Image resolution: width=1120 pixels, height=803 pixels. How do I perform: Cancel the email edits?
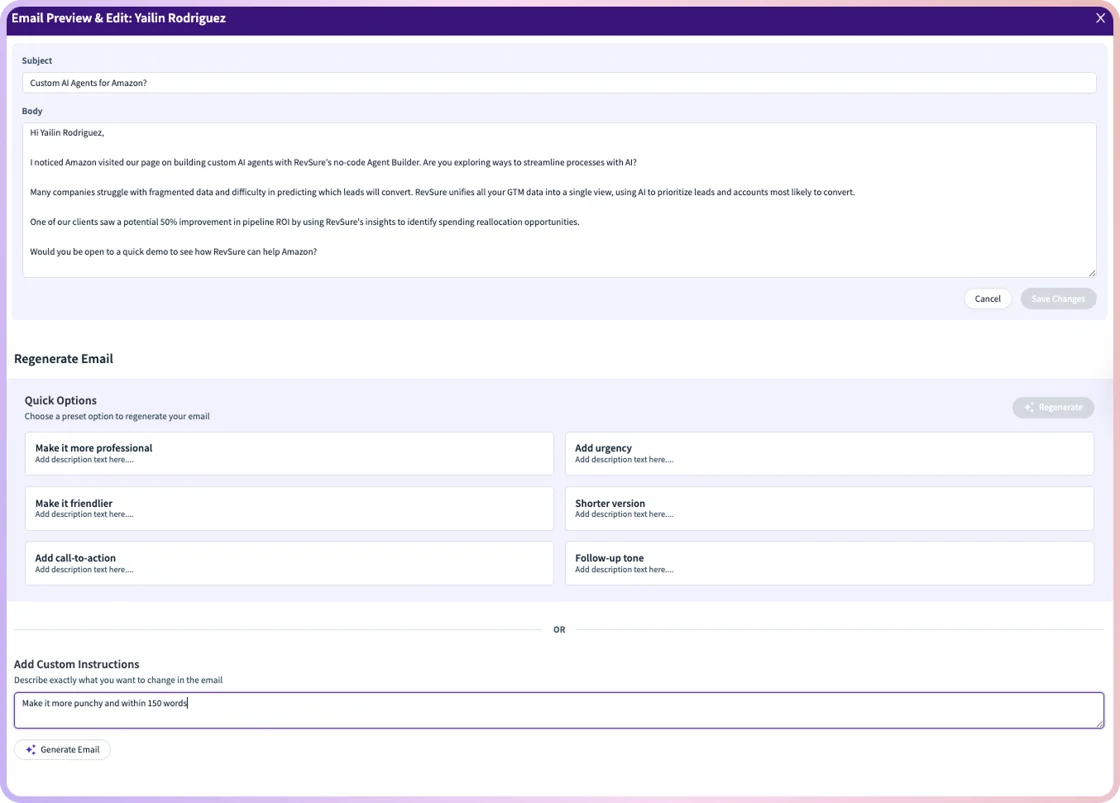point(987,299)
